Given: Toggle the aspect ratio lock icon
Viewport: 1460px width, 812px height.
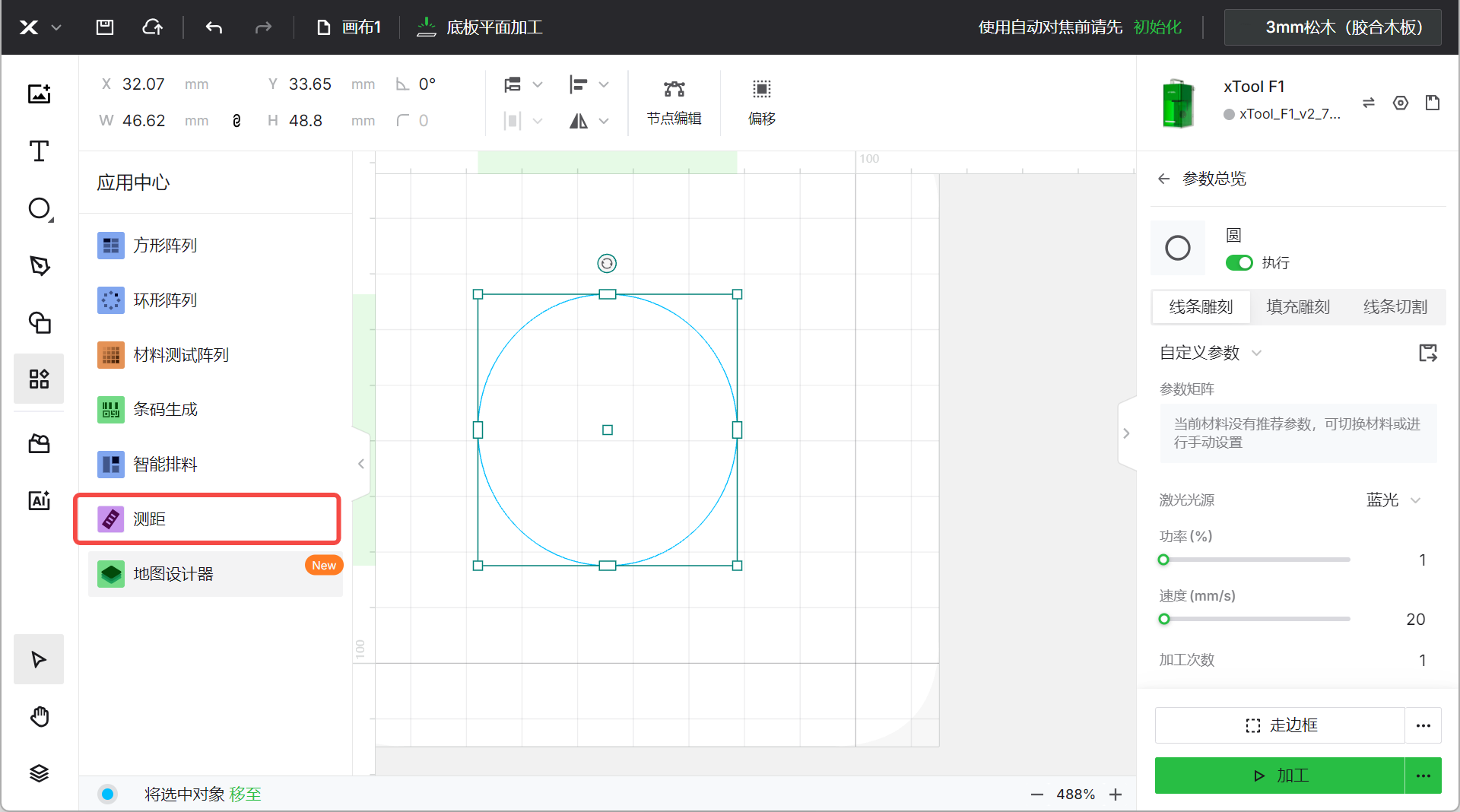Looking at the screenshot, I should pyautogui.click(x=236, y=121).
